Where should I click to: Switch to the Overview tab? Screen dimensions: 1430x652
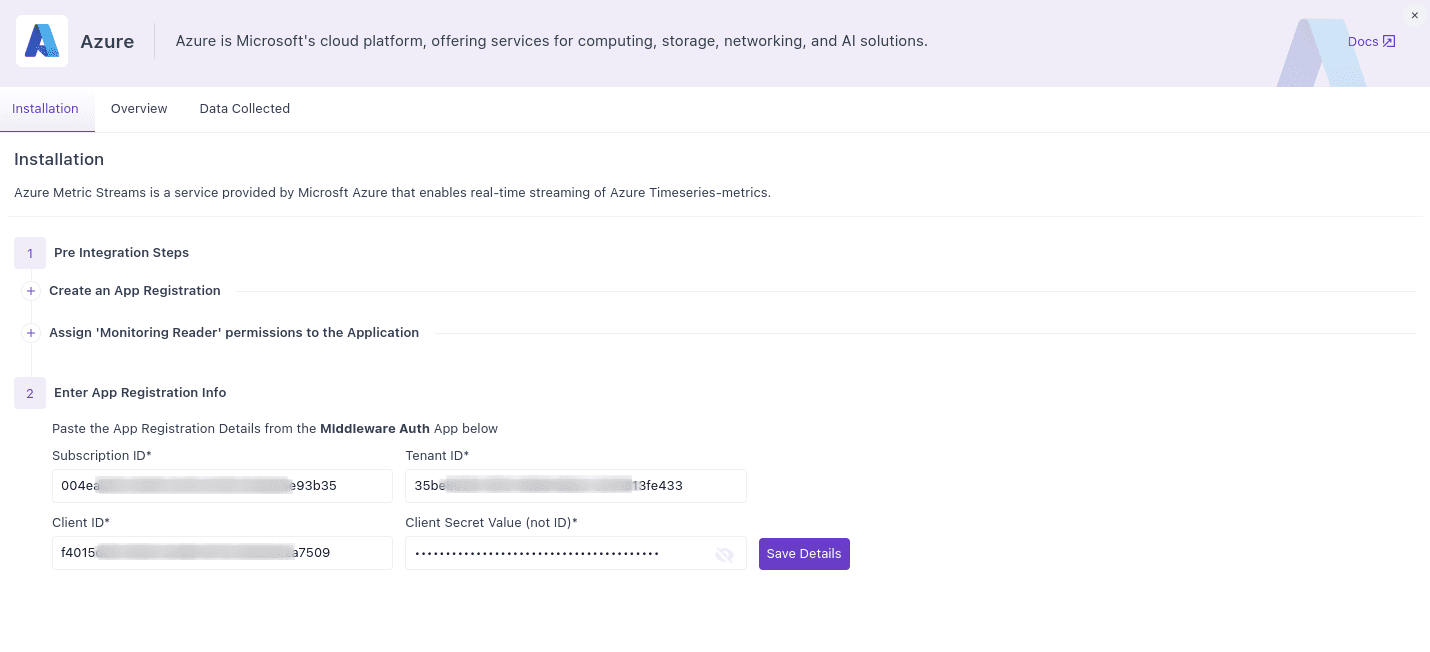(138, 108)
